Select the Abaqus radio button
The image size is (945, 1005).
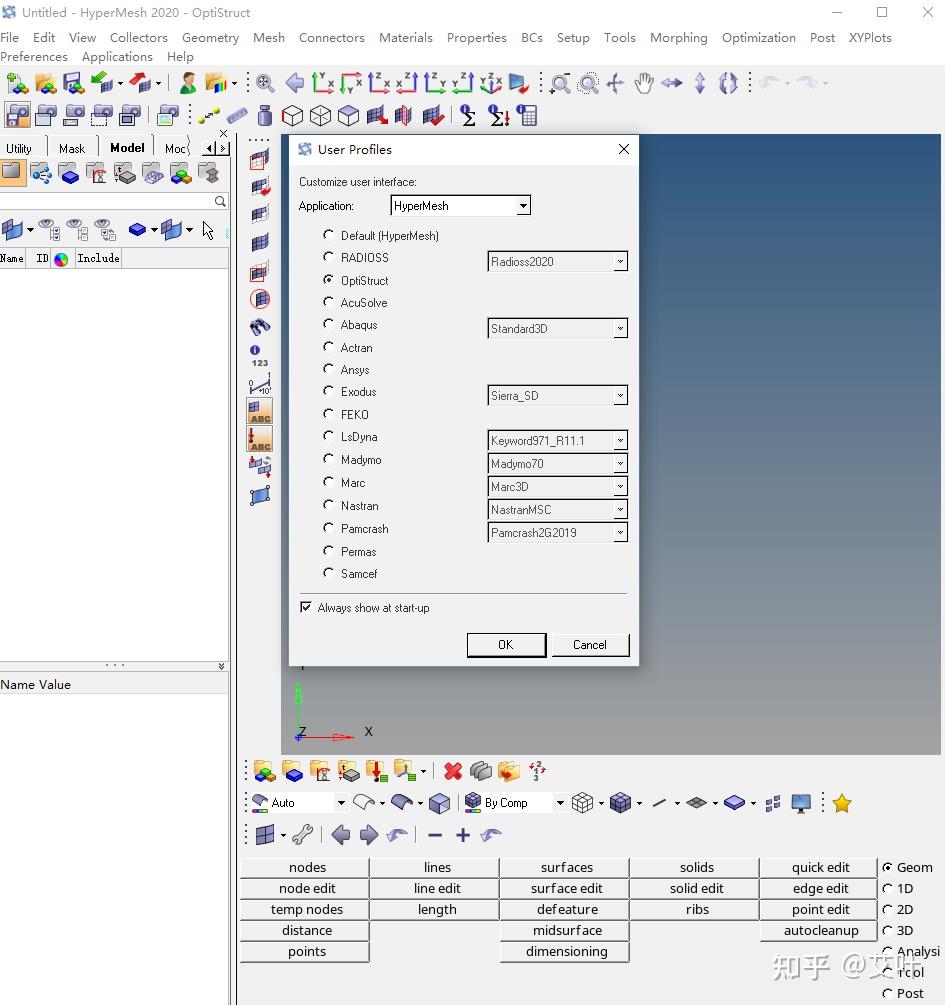tap(328, 324)
